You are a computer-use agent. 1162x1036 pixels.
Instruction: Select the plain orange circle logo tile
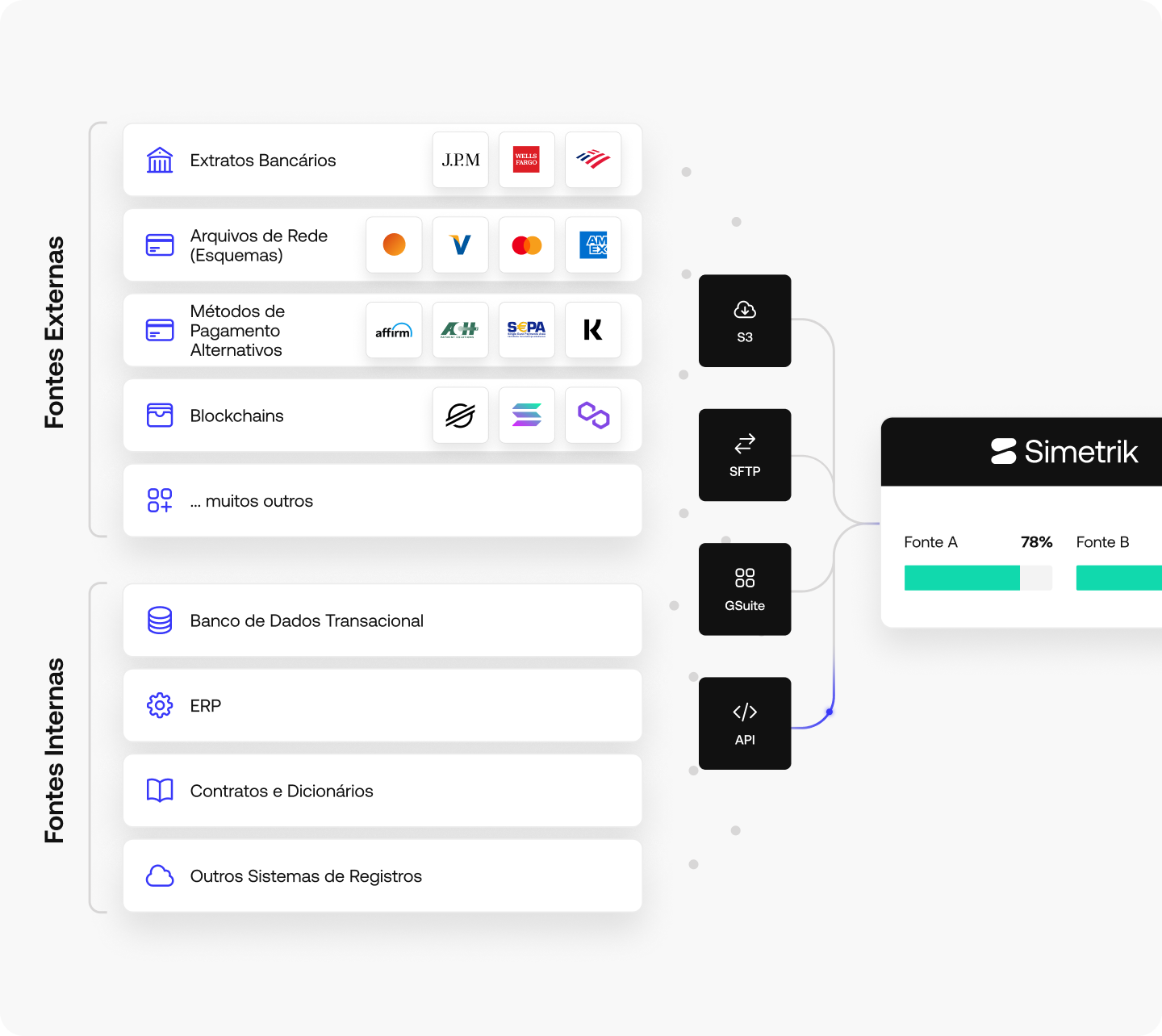(x=394, y=244)
